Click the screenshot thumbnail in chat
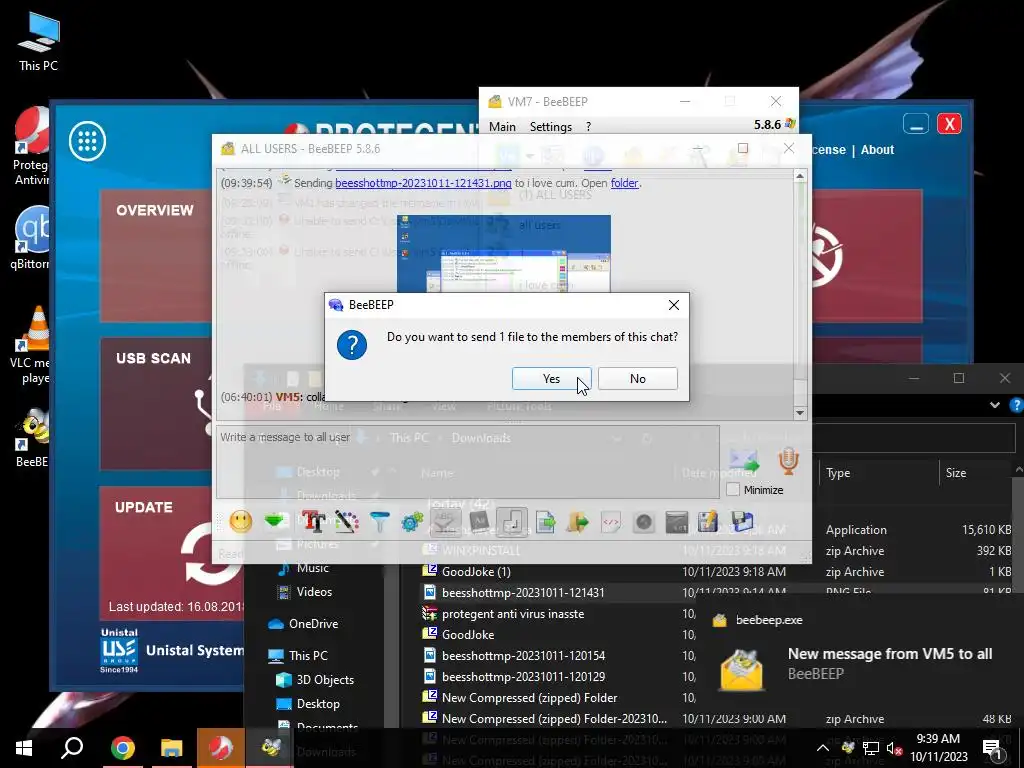1024x768 pixels. [x=504, y=253]
